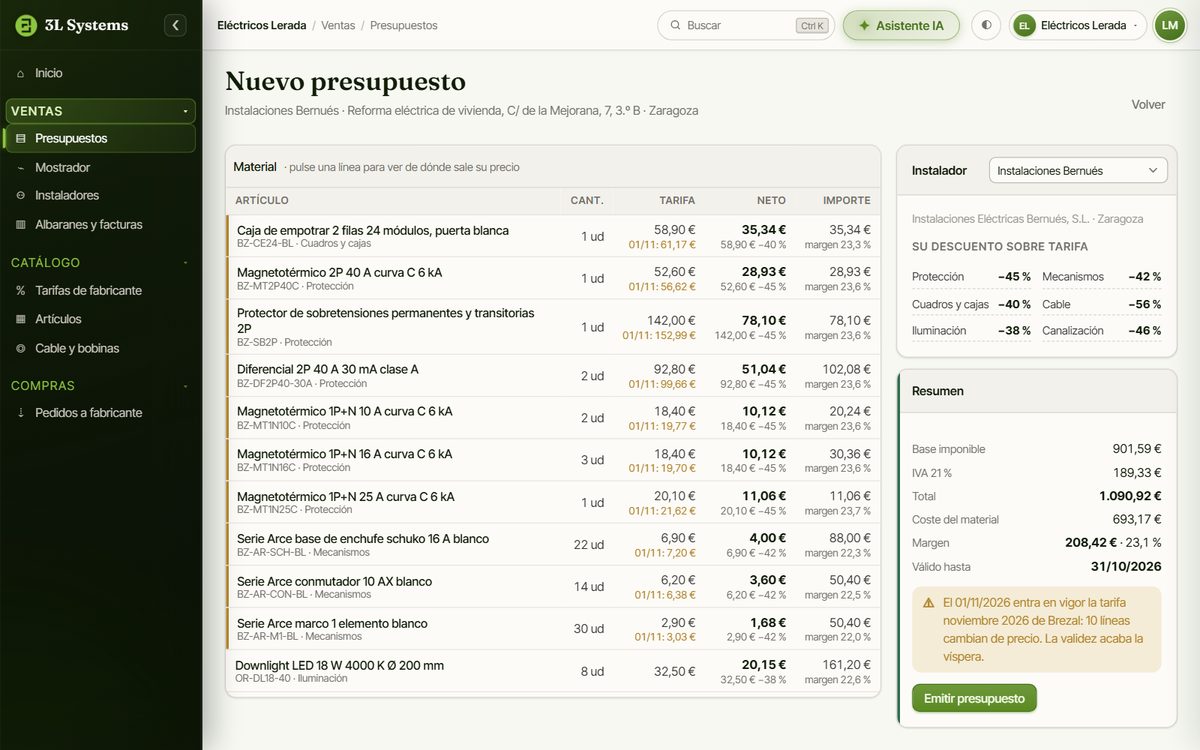Click the Ctrl K shortcut badge
Image resolution: width=1200 pixels, height=750 pixels.
point(813,26)
